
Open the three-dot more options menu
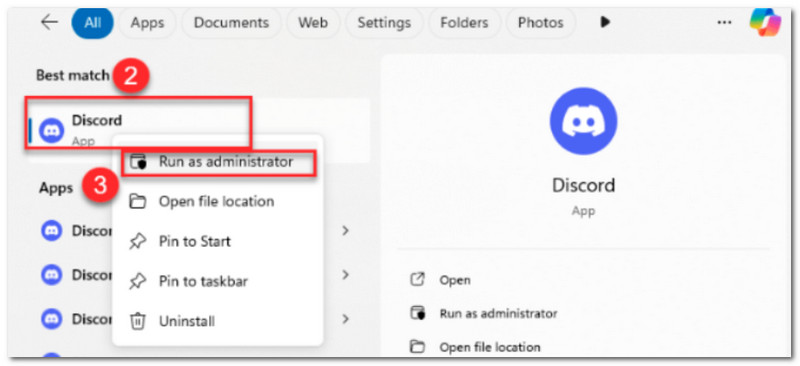724,22
